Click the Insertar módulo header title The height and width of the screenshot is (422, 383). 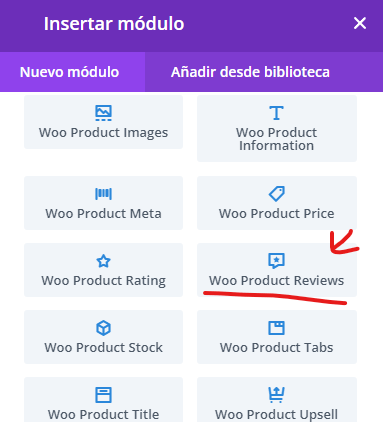click(114, 24)
